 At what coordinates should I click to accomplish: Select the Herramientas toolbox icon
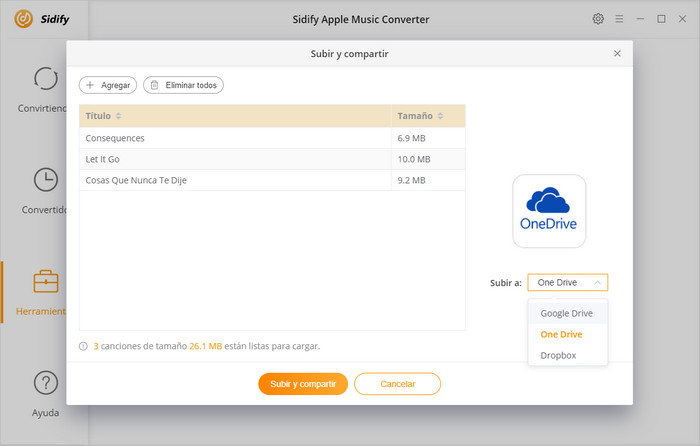46,281
